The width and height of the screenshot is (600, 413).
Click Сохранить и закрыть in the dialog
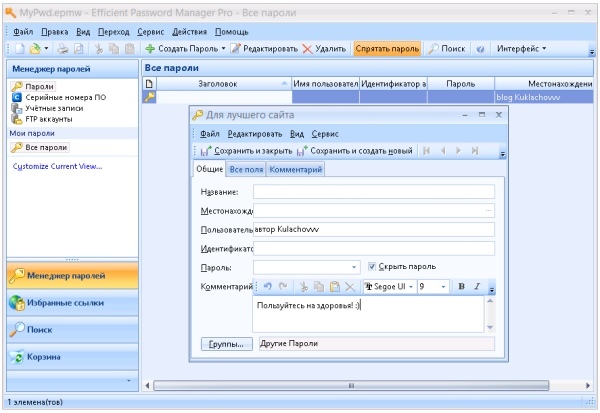coord(246,151)
